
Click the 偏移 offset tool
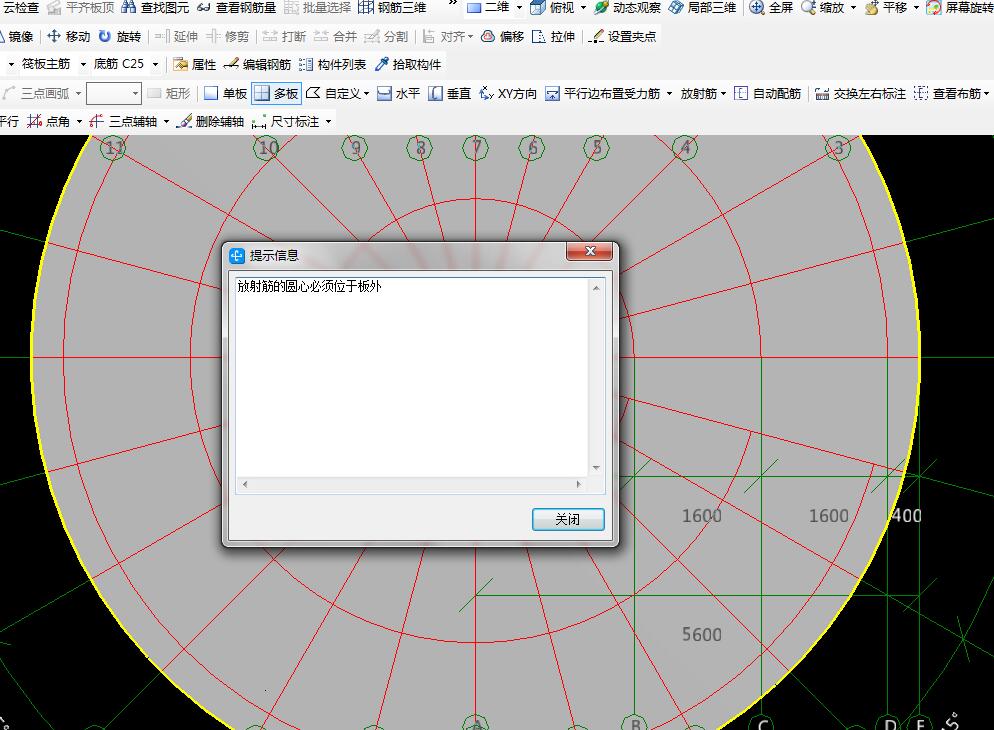coord(503,36)
